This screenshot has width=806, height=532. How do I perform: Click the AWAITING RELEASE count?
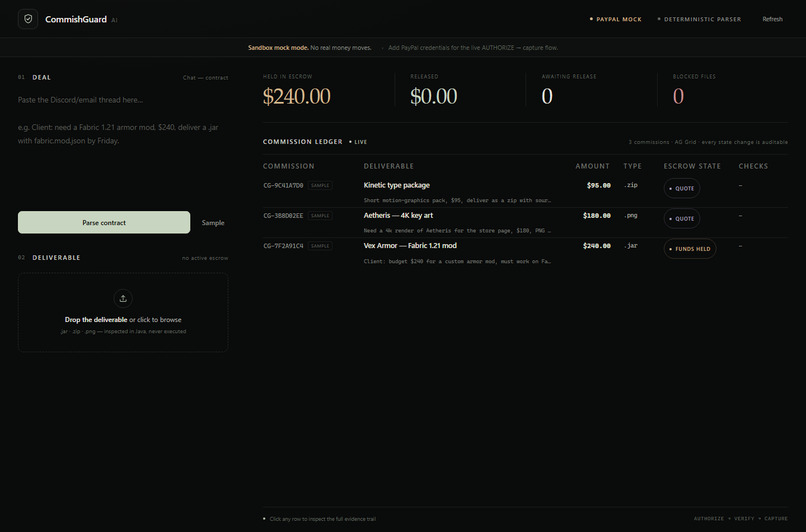coord(547,97)
